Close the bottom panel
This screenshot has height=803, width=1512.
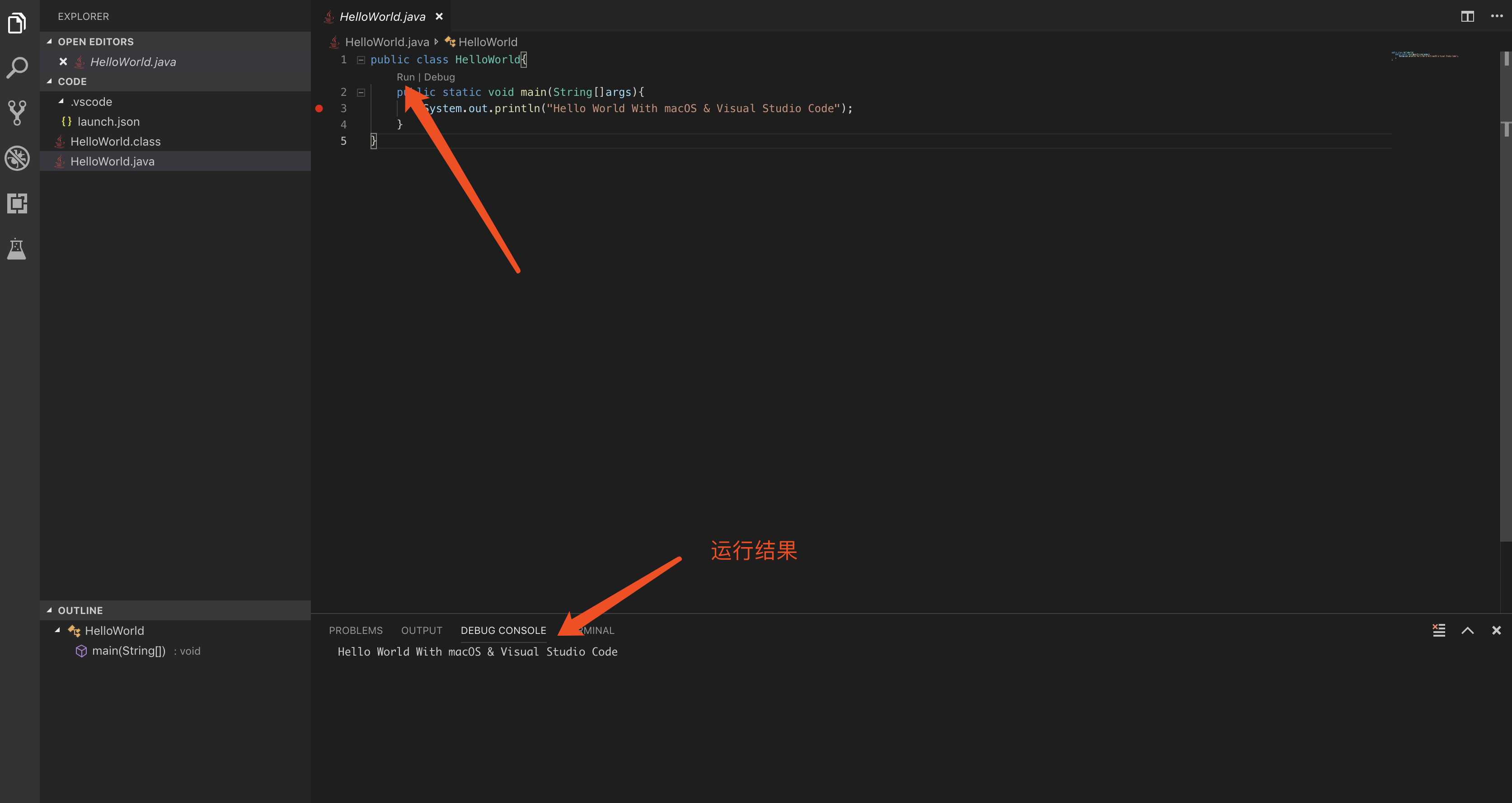[x=1496, y=630]
